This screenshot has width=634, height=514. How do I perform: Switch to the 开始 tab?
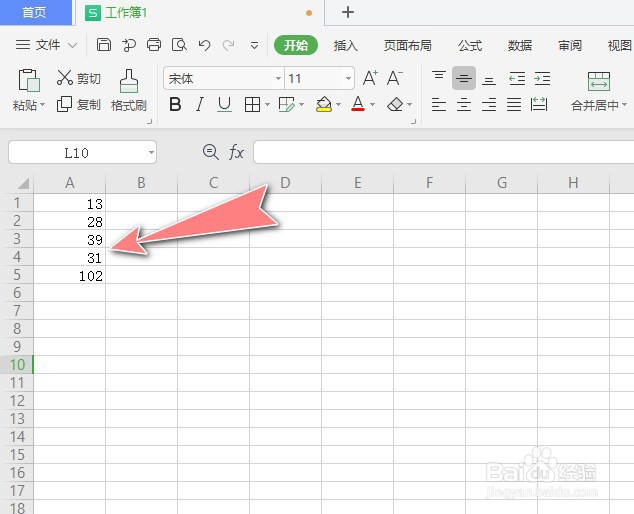296,45
